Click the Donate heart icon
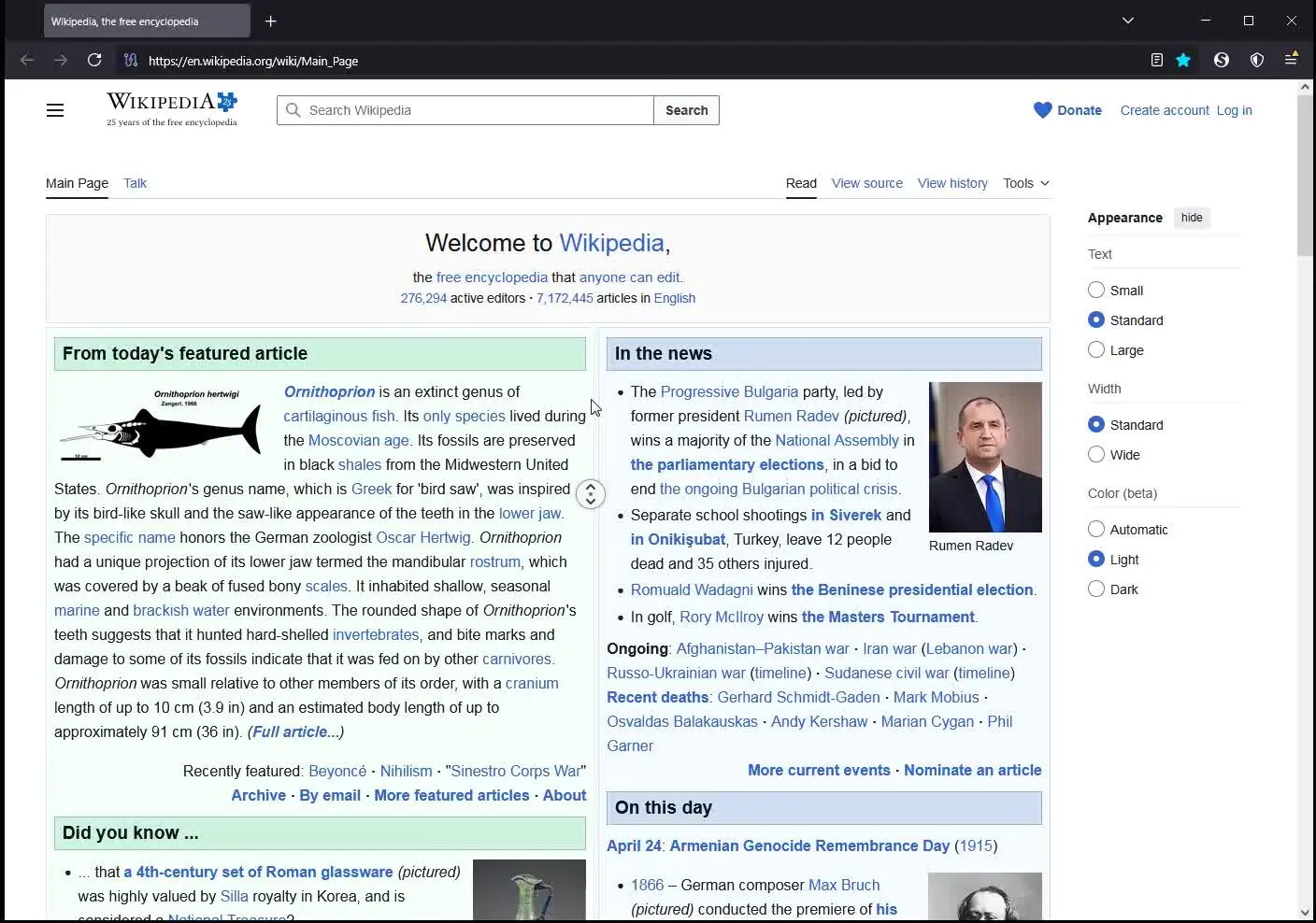The image size is (1316, 923). point(1043,110)
